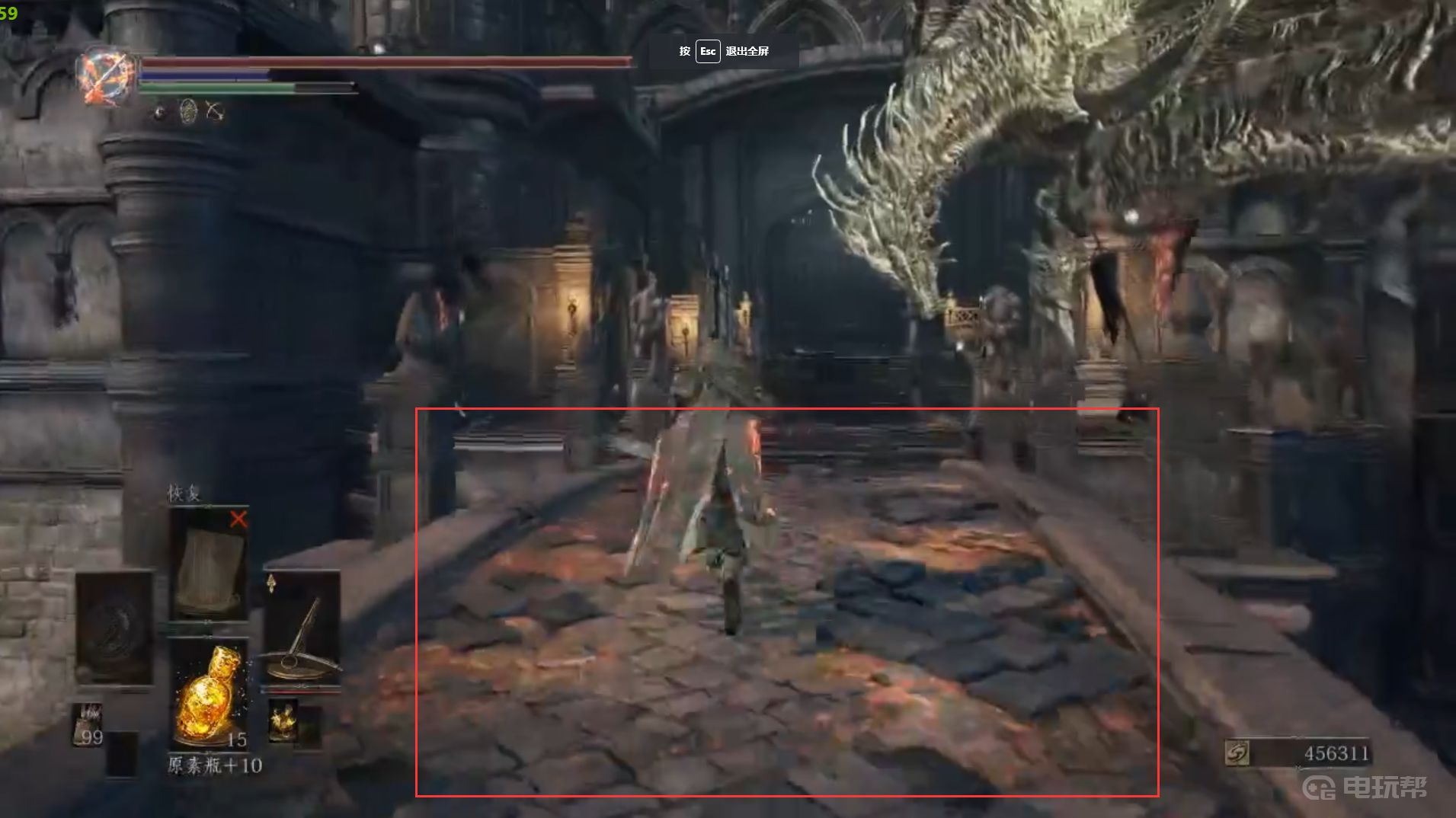Click the small item slot showing 99
This screenshot has height=818, width=1456.
pos(88,725)
